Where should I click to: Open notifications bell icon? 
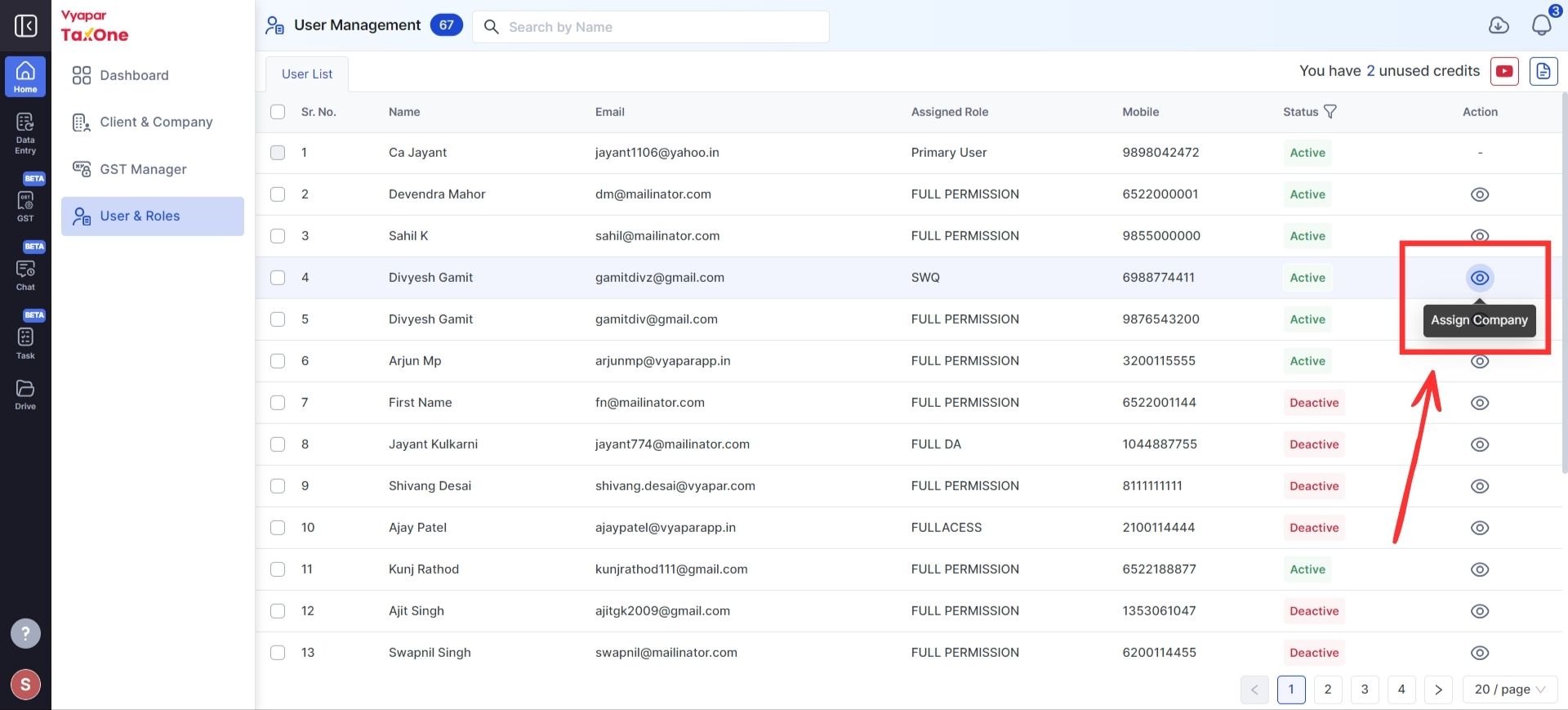[1541, 25]
